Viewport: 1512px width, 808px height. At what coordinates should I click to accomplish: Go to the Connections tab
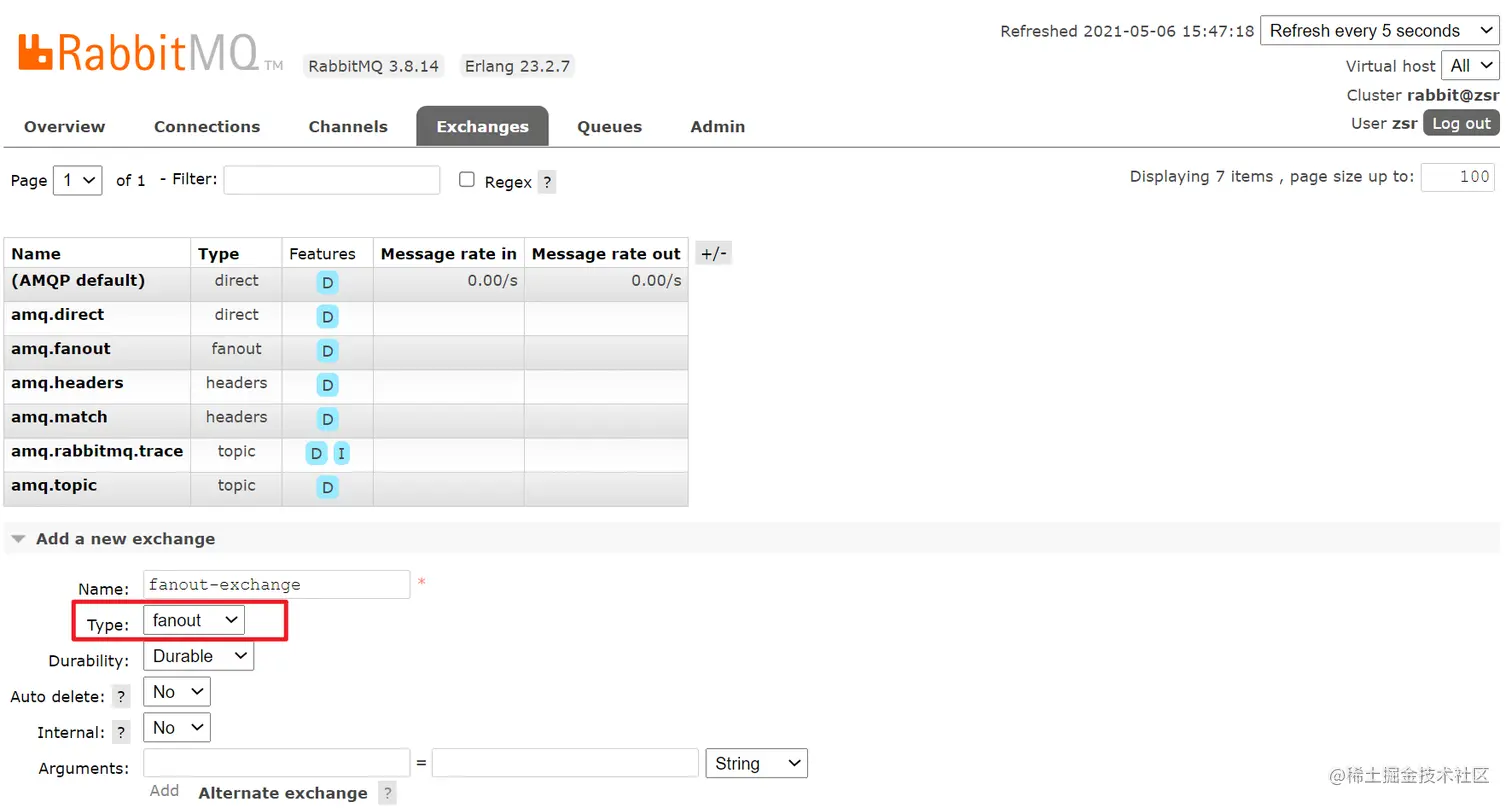pos(207,127)
